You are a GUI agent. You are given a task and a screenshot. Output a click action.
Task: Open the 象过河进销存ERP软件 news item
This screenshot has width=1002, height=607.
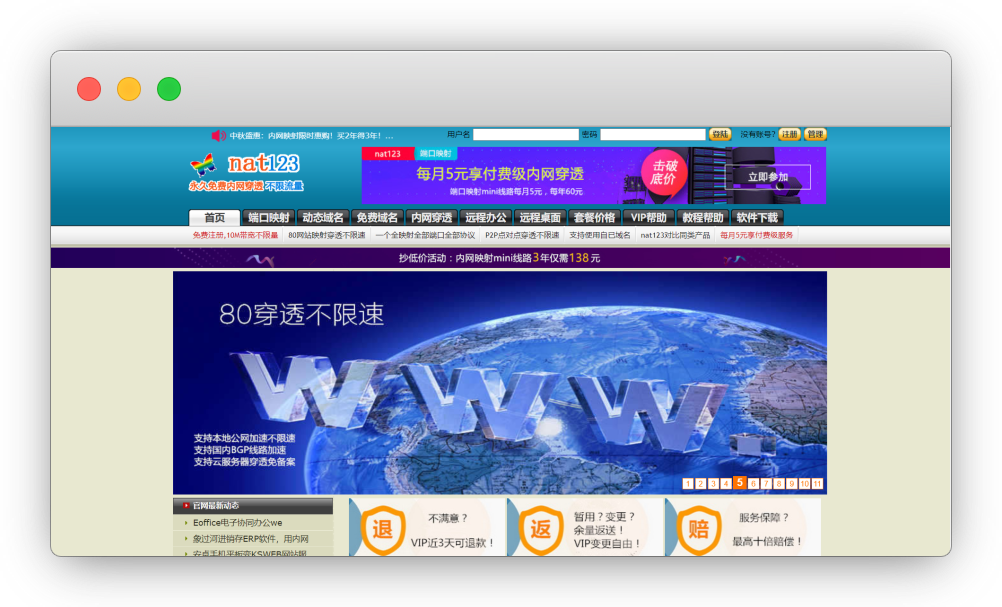tap(250, 538)
